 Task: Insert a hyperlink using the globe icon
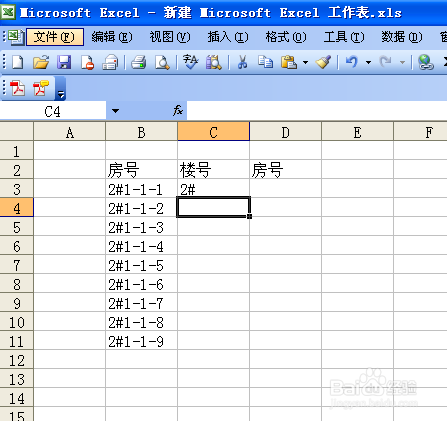pyautogui.click(x=425, y=62)
